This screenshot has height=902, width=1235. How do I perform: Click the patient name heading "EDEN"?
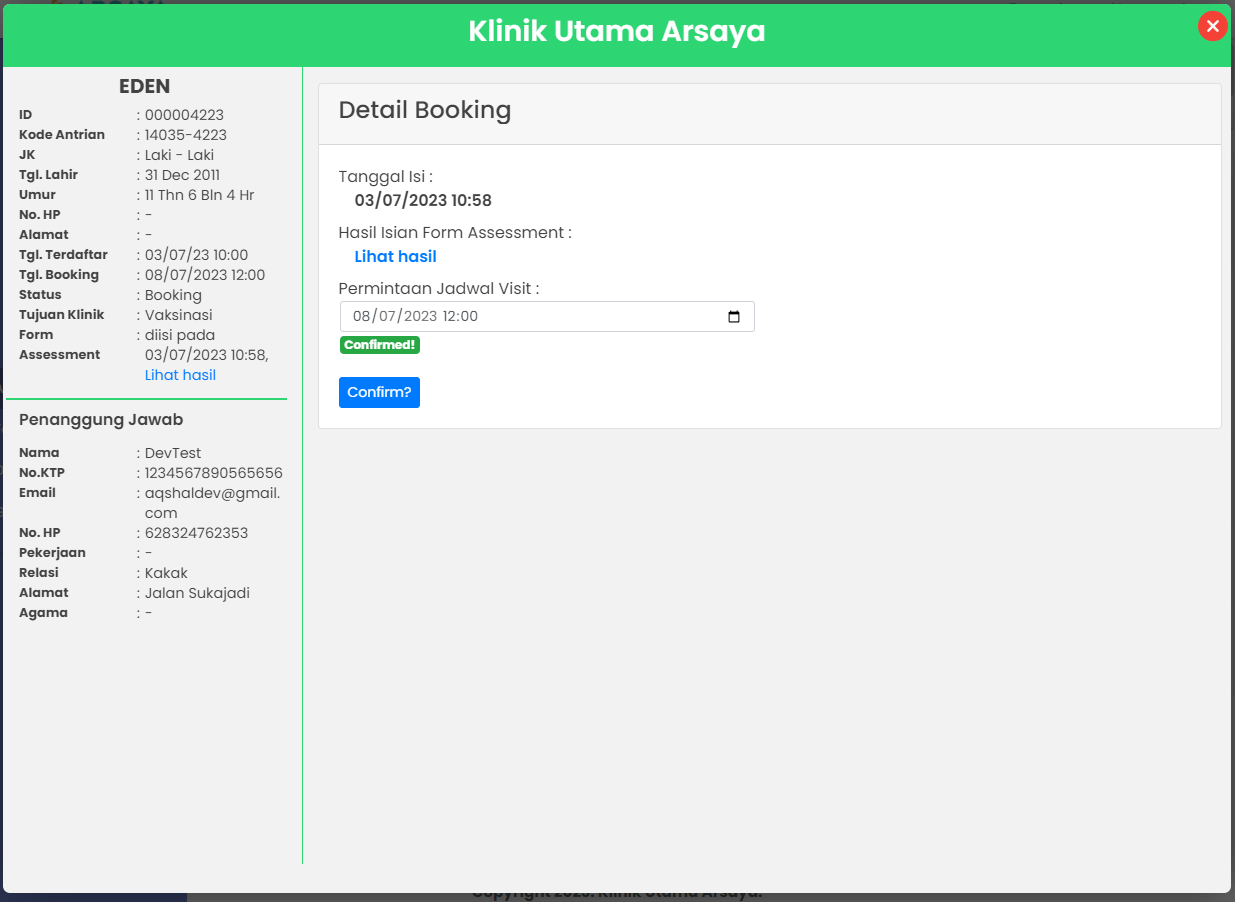[x=144, y=86]
